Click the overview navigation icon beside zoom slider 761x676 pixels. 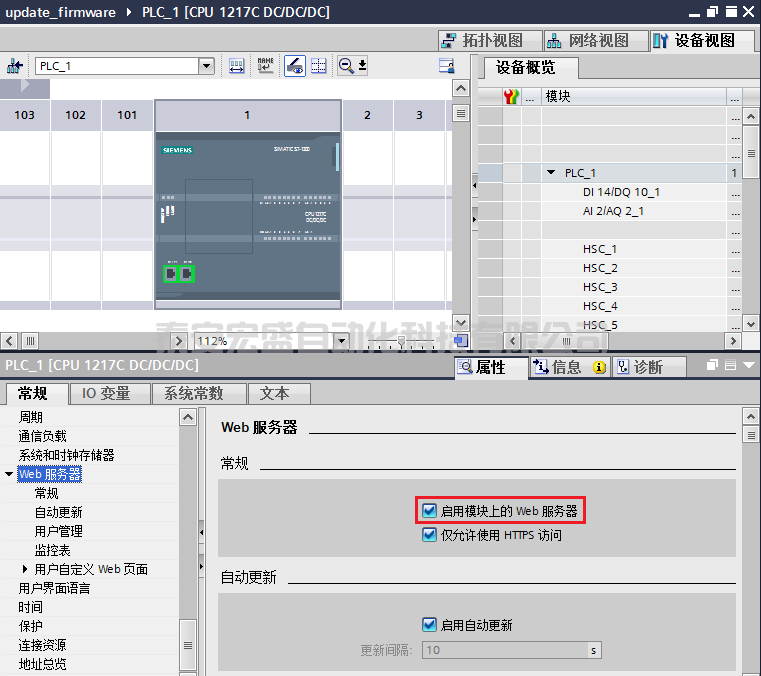pyautogui.click(x=461, y=341)
